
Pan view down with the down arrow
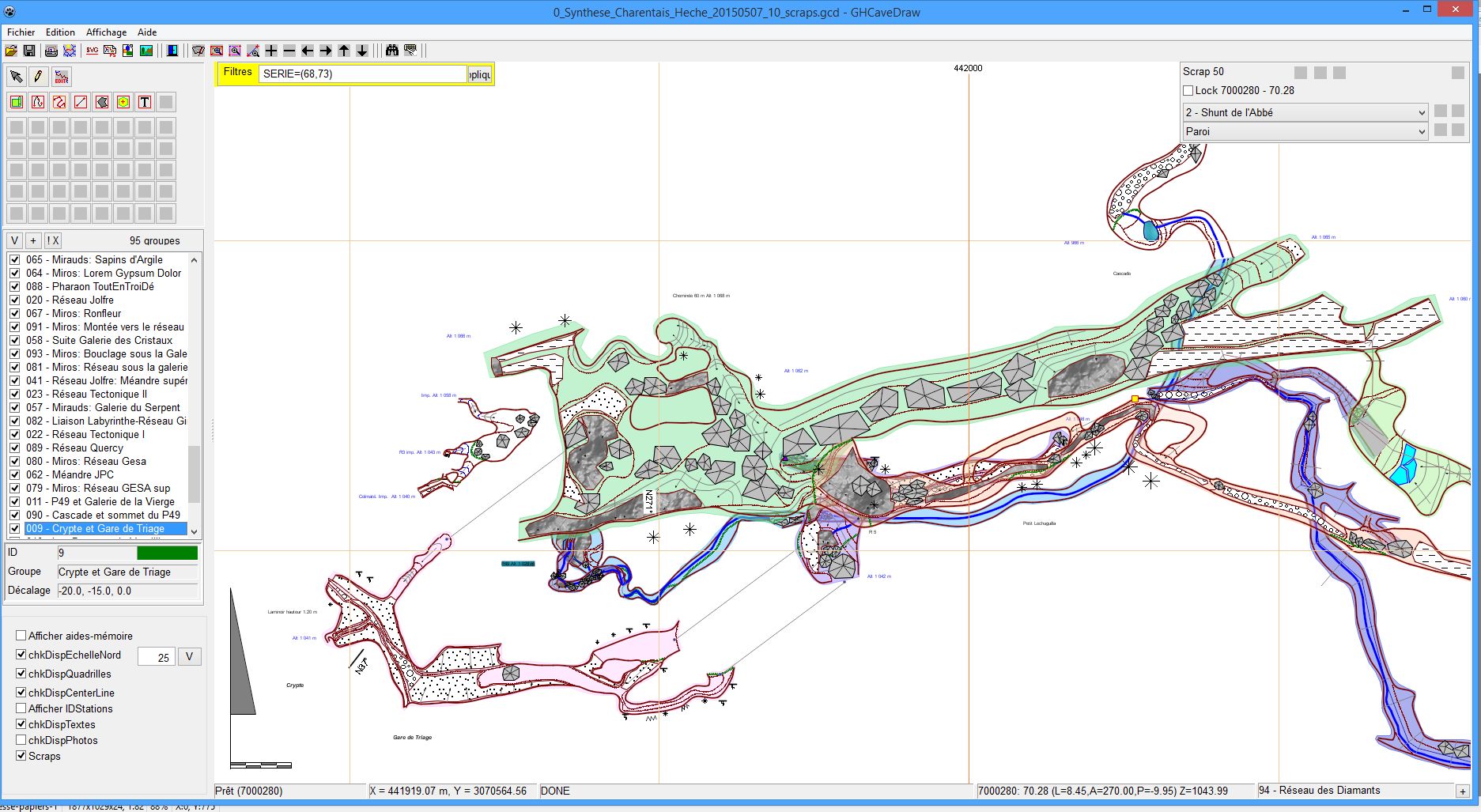pos(362,51)
